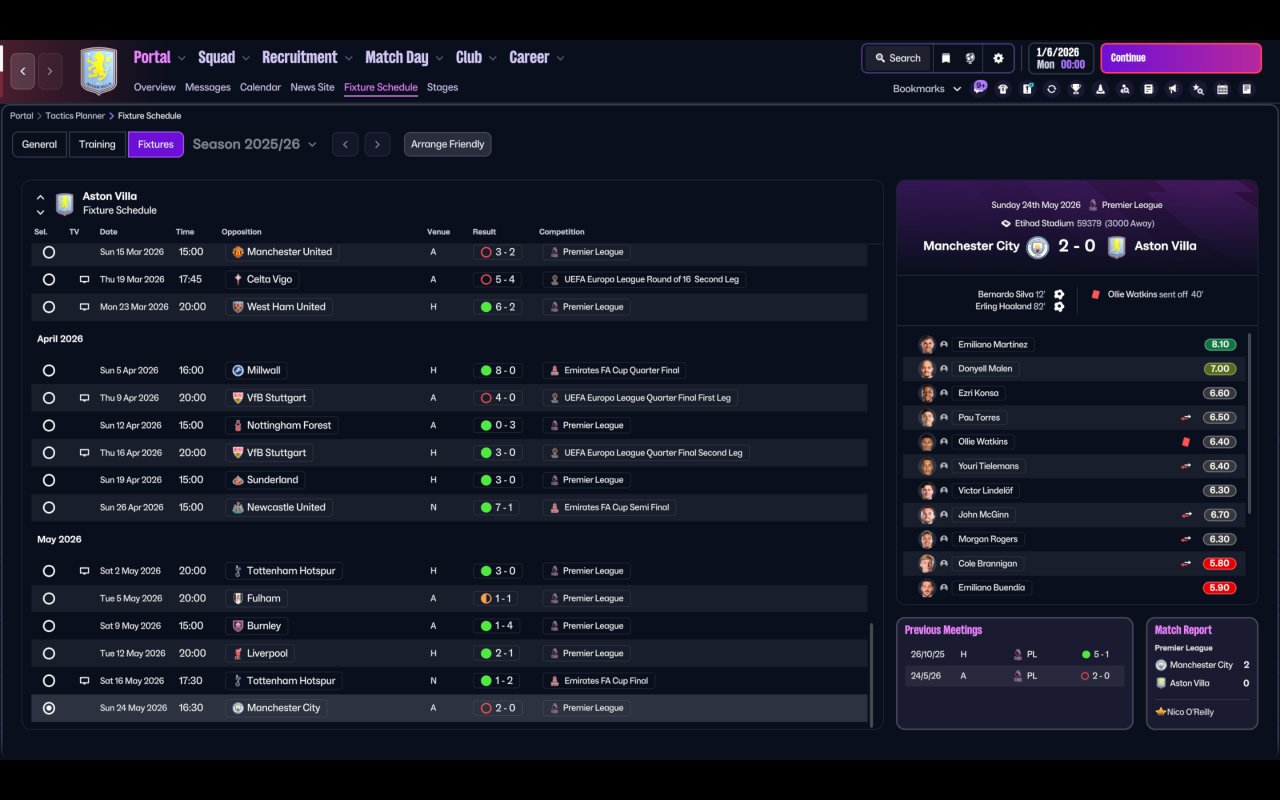Switch to the Stages sub-tab

[442, 87]
